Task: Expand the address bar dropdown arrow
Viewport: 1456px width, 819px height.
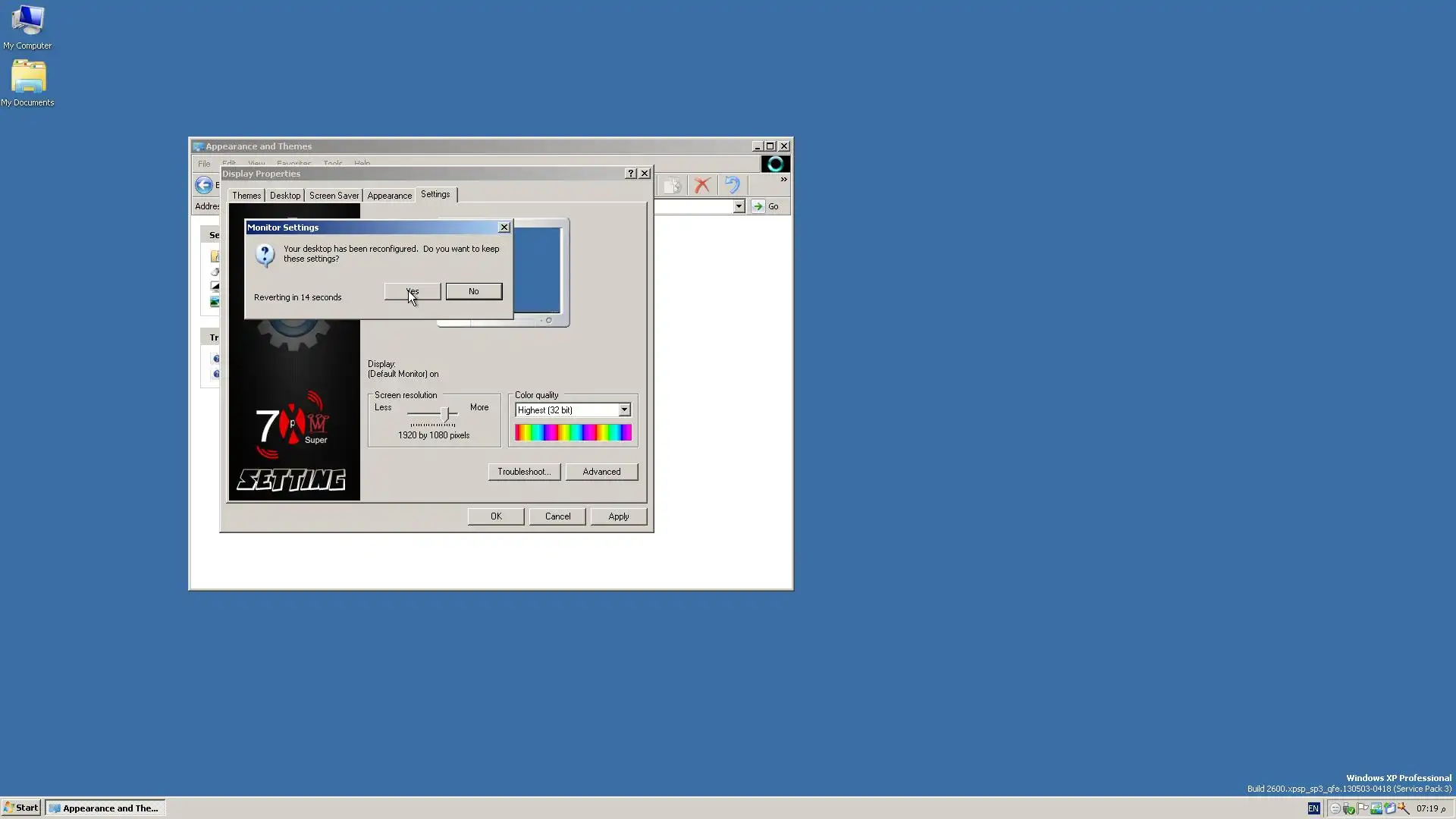Action: (x=739, y=206)
